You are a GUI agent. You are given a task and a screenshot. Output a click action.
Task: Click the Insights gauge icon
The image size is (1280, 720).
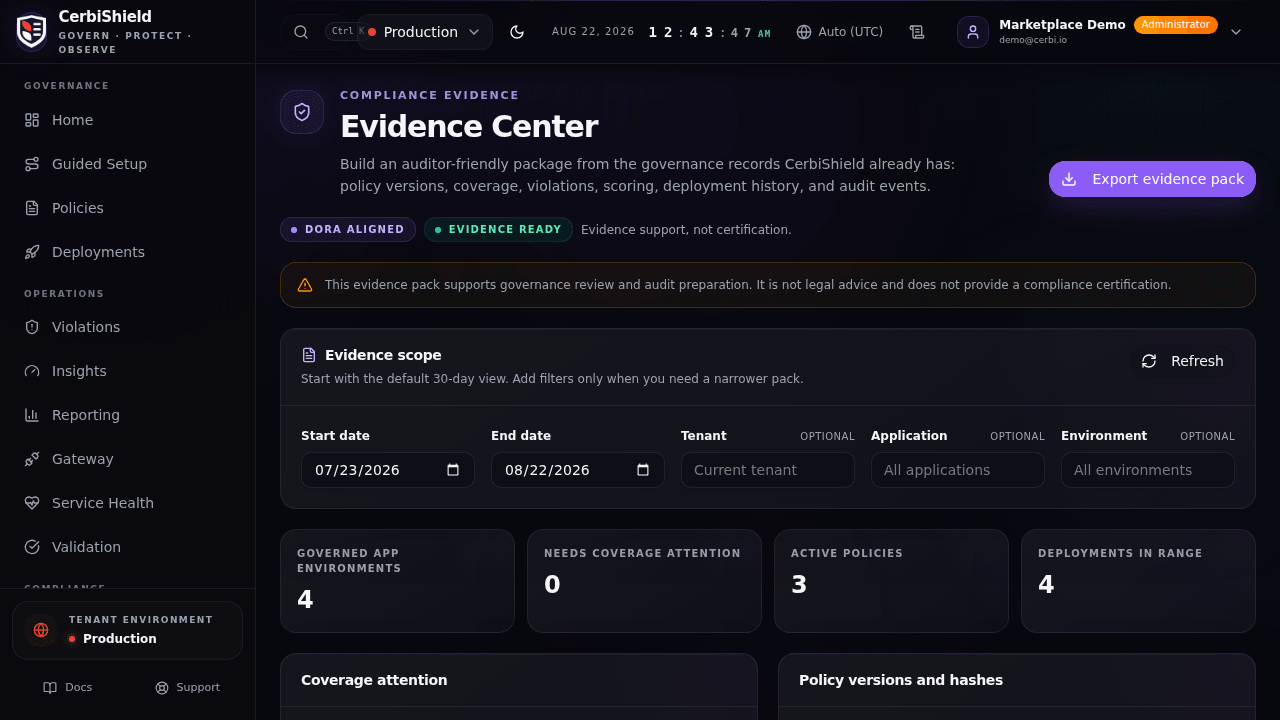pos(32,371)
